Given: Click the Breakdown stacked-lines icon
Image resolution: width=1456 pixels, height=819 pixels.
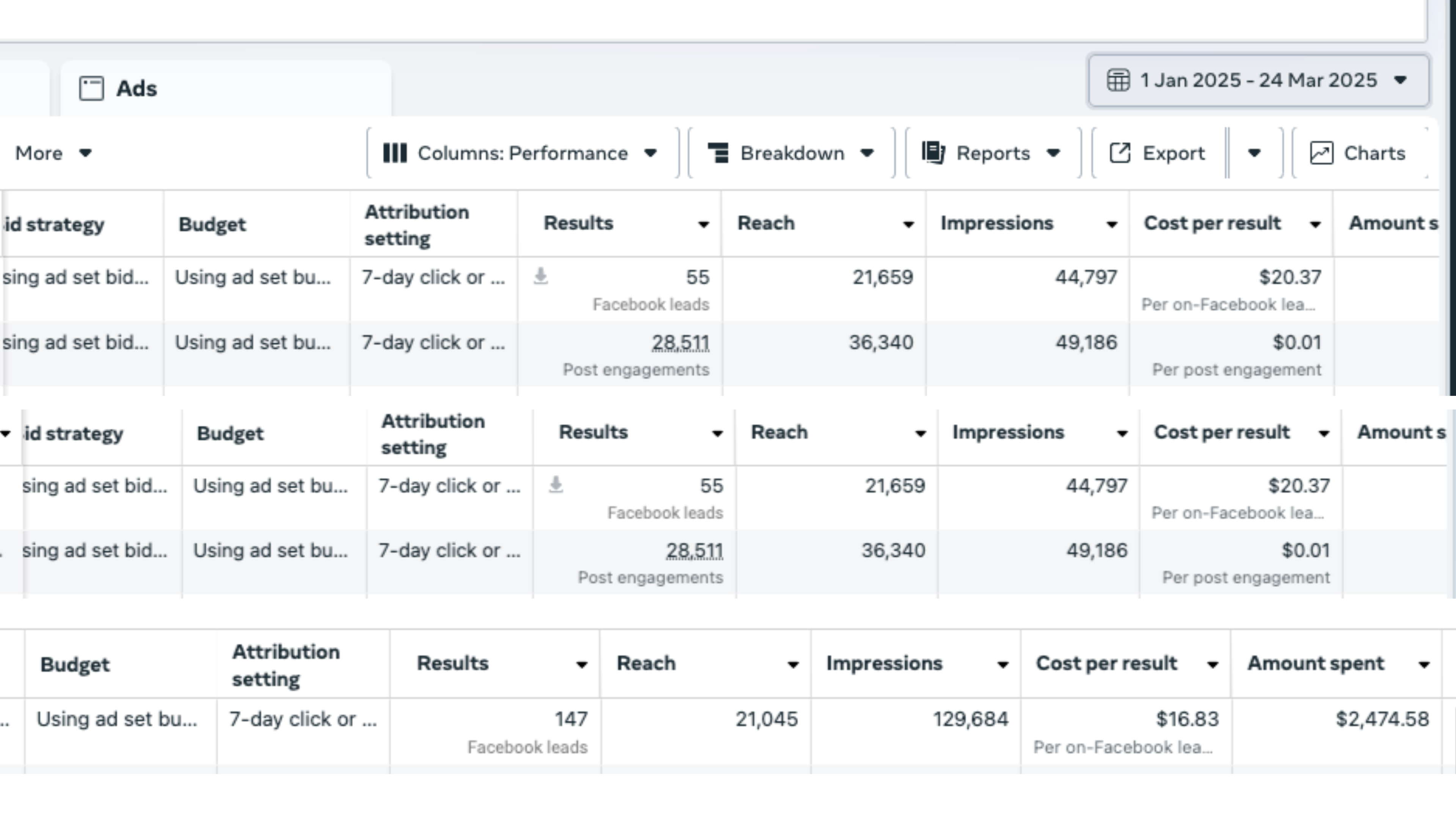Looking at the screenshot, I should coord(719,153).
